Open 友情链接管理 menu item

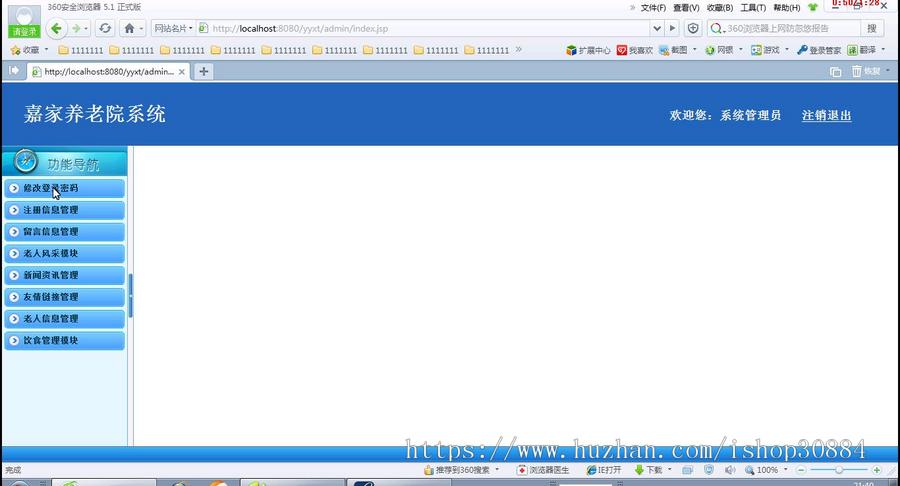pyautogui.click(x=64, y=297)
